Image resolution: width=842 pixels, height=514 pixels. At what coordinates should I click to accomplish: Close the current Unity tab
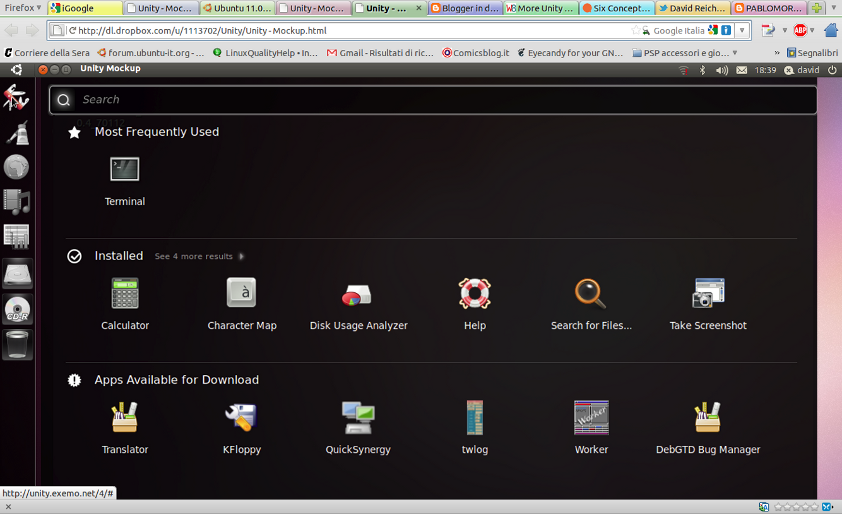(419, 8)
